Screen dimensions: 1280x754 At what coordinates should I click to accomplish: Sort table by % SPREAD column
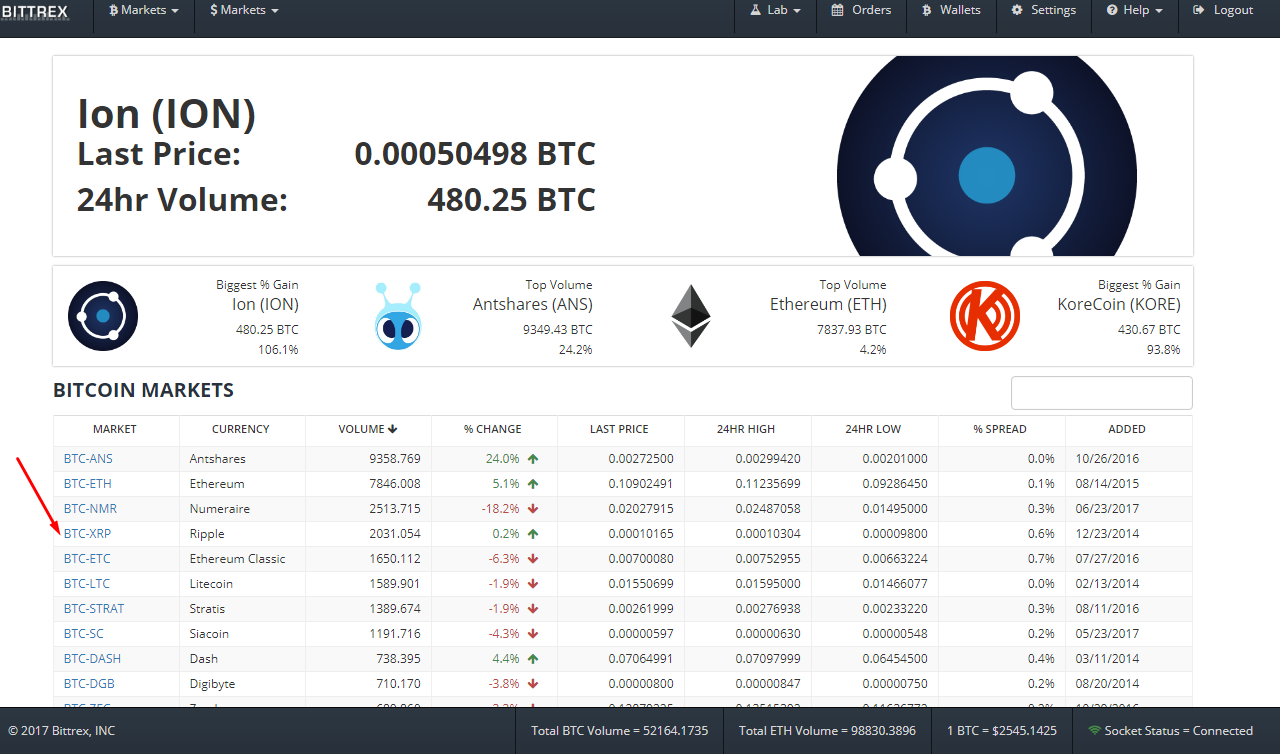[x=1000, y=429]
